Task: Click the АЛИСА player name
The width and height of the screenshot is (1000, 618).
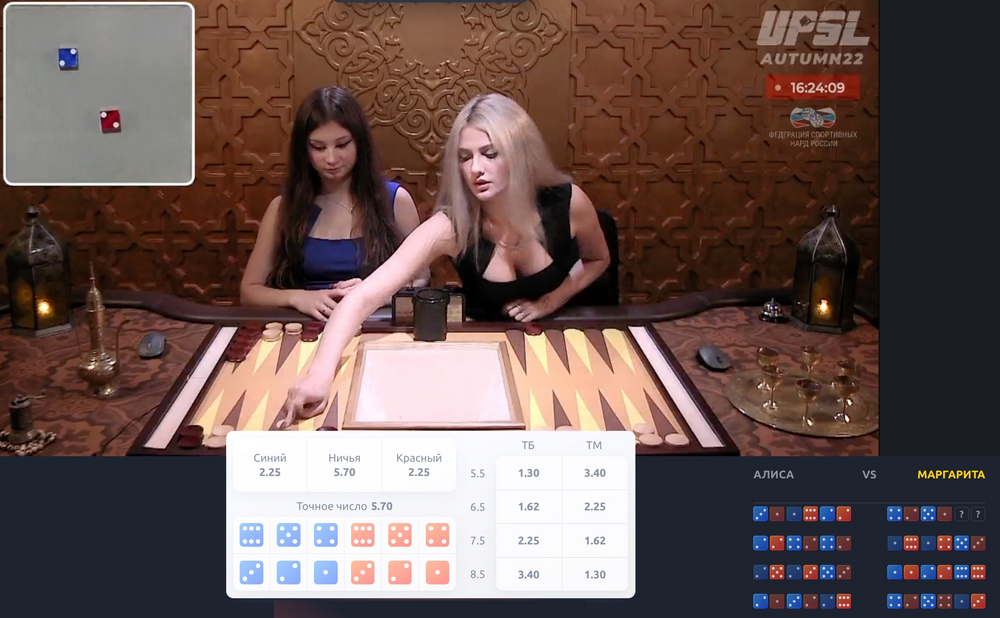Action: point(774,475)
